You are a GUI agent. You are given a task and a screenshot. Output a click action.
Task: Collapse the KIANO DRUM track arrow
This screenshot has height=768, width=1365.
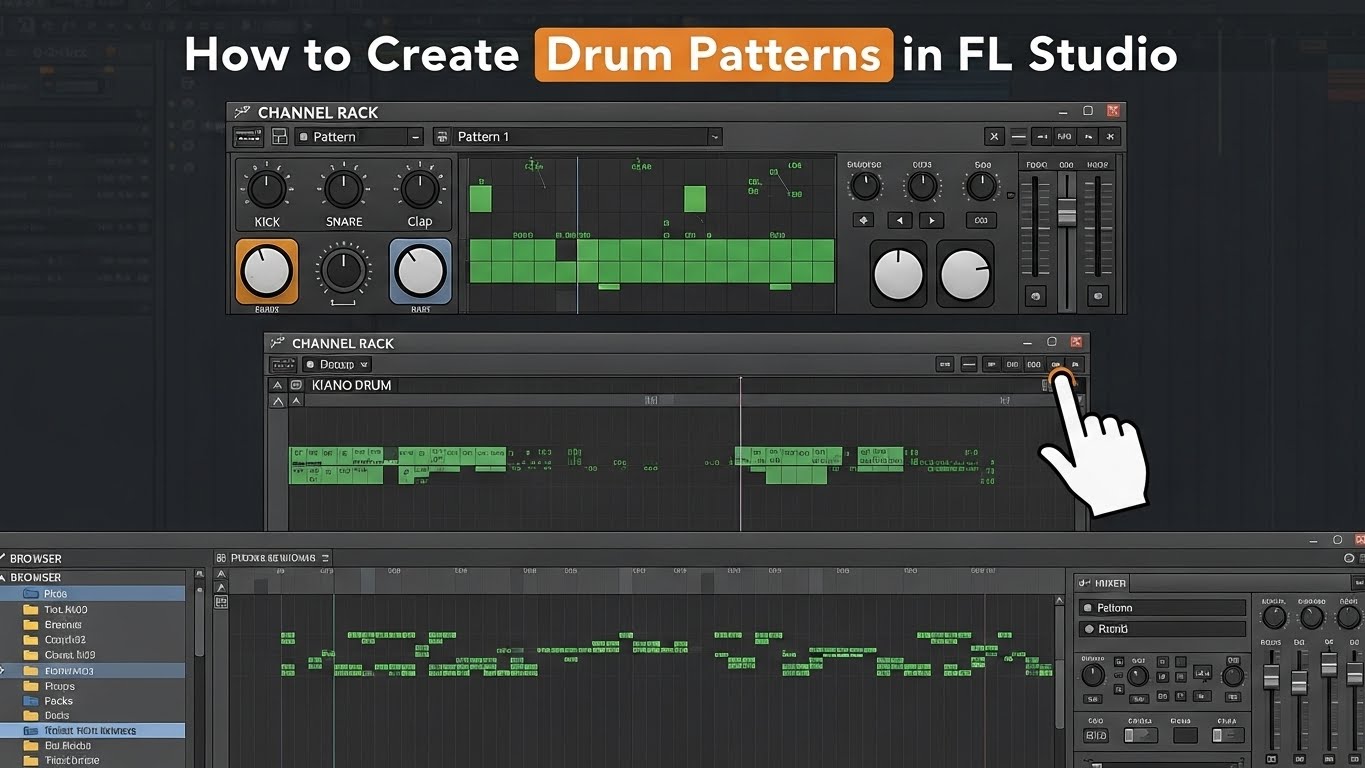[277, 385]
